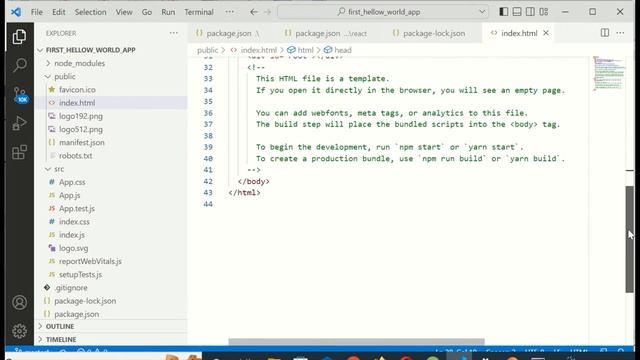This screenshot has width=640, height=360.
Task: Open the Manage settings gear
Action: pyautogui.click(x=19, y=331)
